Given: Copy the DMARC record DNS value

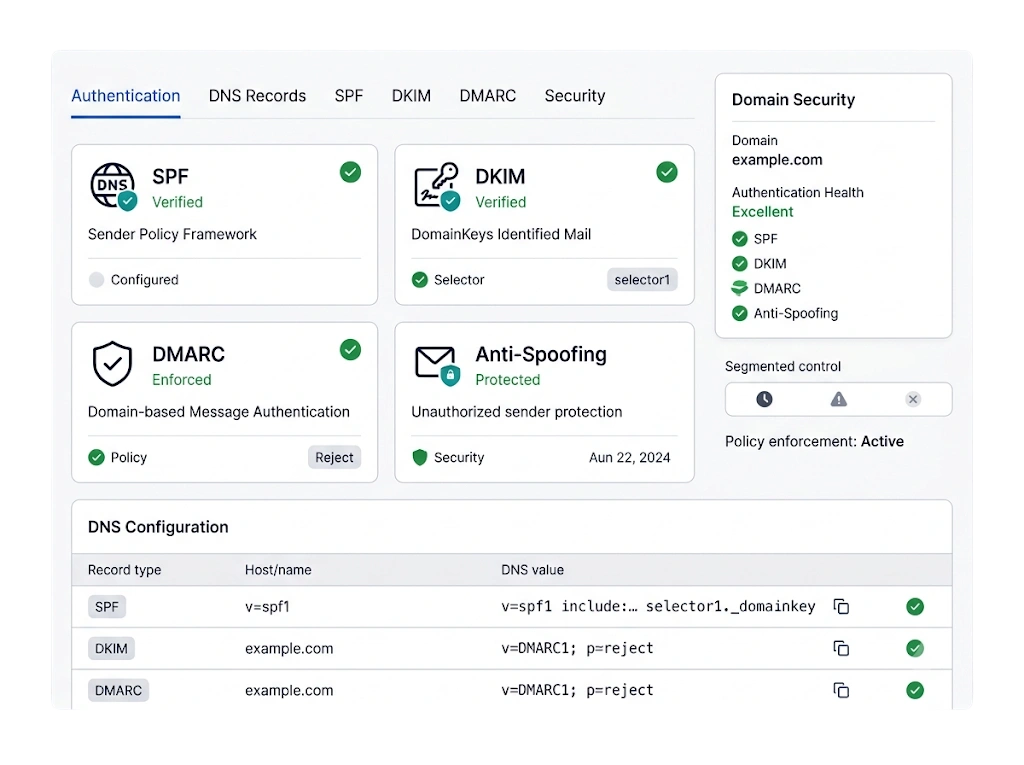Looking at the screenshot, I should coord(841,690).
